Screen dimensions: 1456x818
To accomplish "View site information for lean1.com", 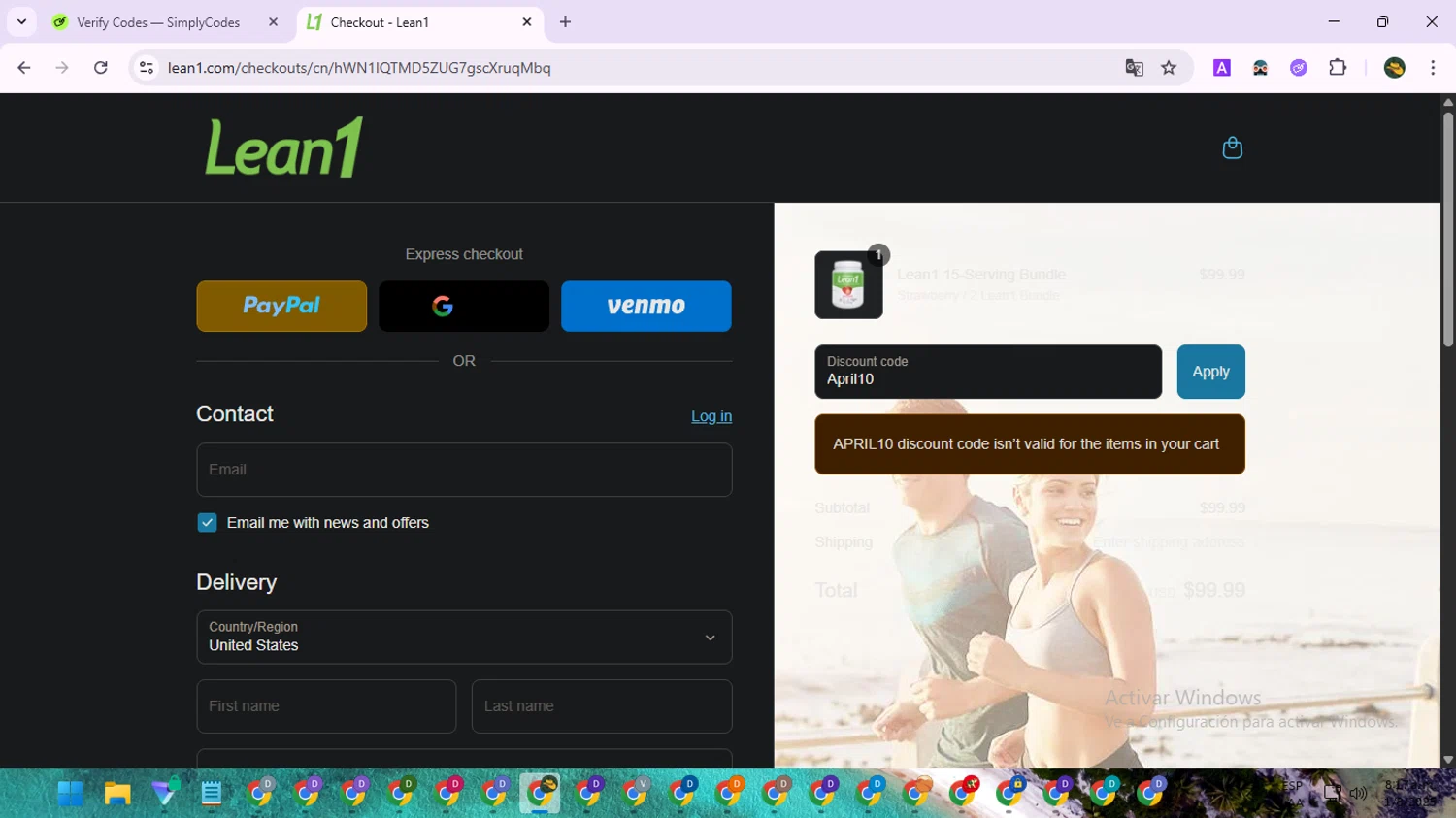I will tap(147, 68).
